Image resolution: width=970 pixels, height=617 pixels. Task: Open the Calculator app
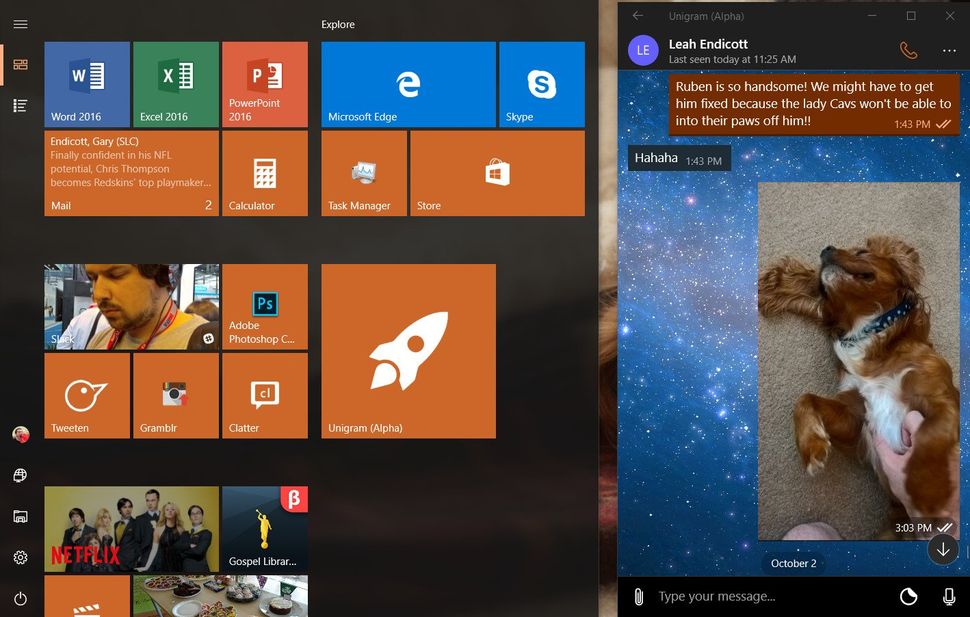[264, 173]
